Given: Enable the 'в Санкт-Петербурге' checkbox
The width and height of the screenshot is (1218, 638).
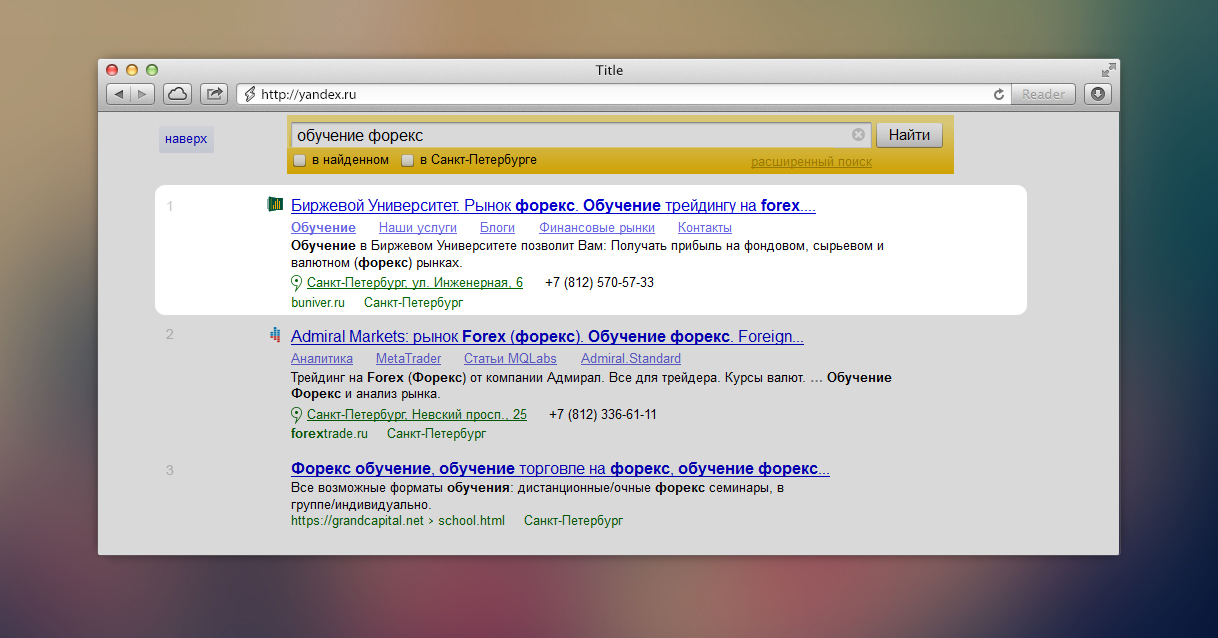Looking at the screenshot, I should click(407, 160).
